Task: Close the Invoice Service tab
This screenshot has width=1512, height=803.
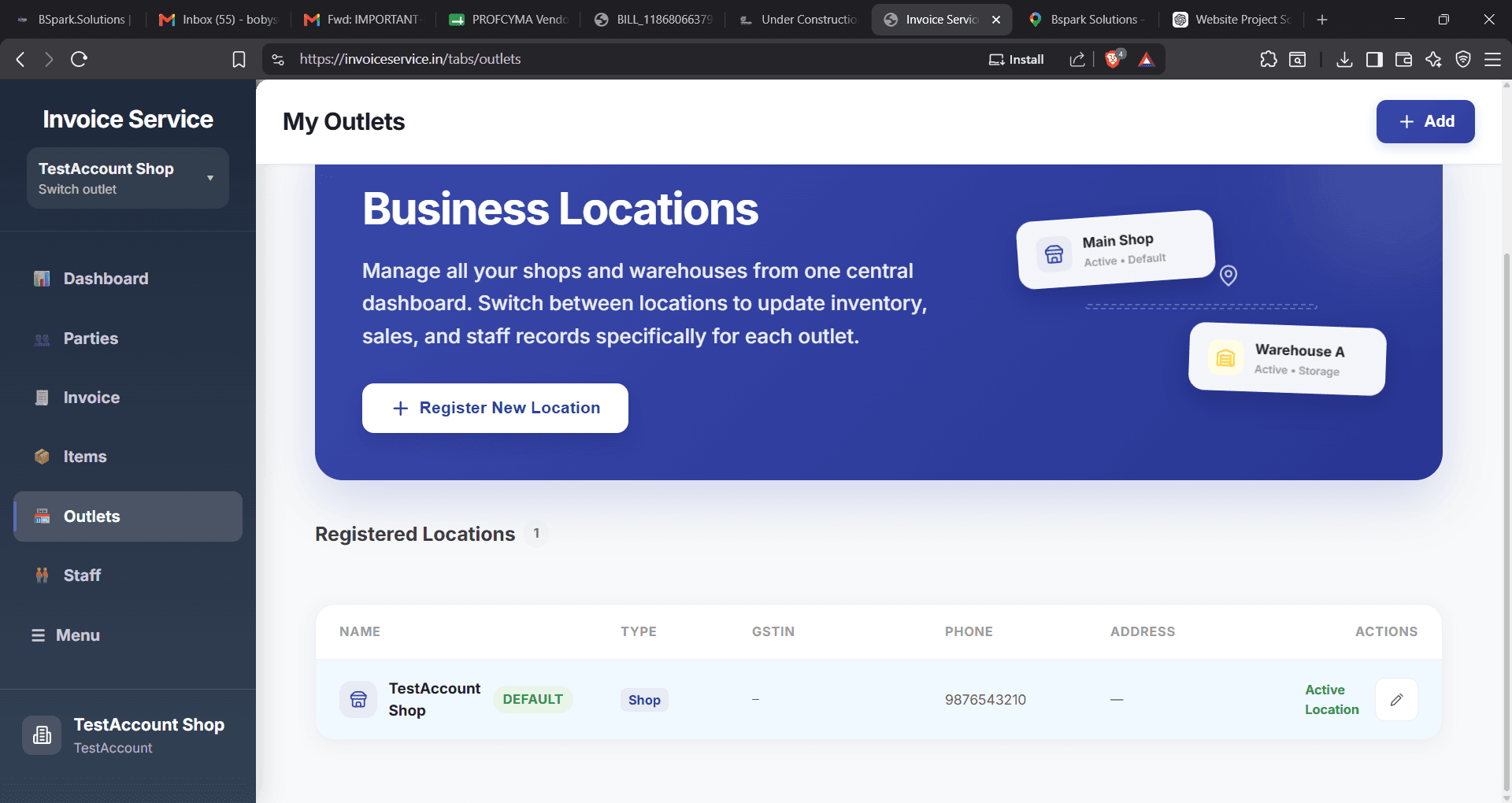Action: (x=996, y=20)
